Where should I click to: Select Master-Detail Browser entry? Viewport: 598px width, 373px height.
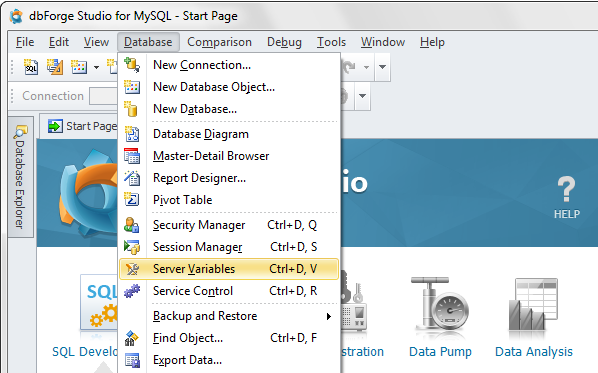coord(229,156)
